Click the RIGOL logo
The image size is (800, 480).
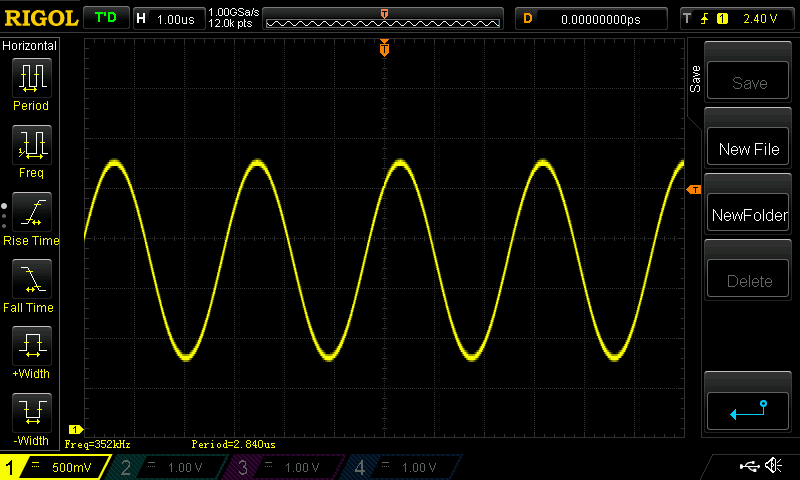pyautogui.click(x=41, y=19)
